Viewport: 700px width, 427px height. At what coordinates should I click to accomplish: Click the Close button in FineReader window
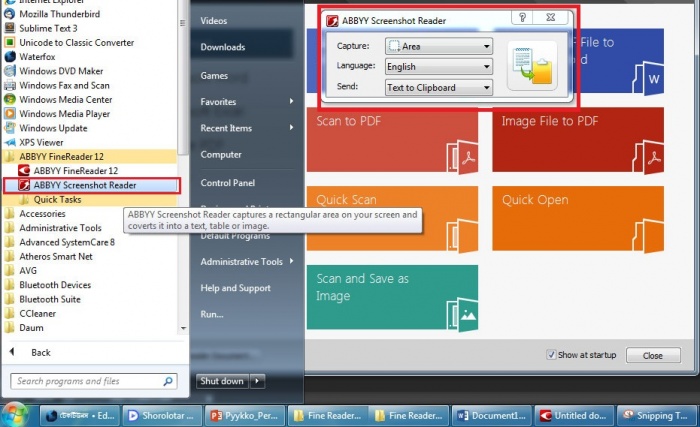coord(653,356)
